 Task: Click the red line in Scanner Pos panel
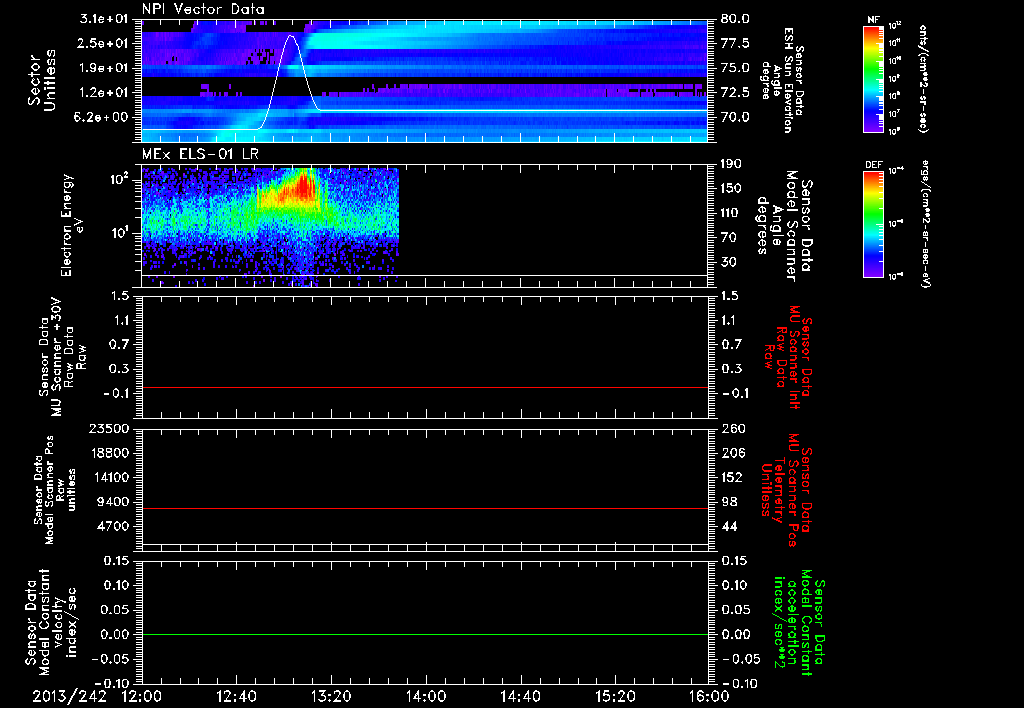425,508
